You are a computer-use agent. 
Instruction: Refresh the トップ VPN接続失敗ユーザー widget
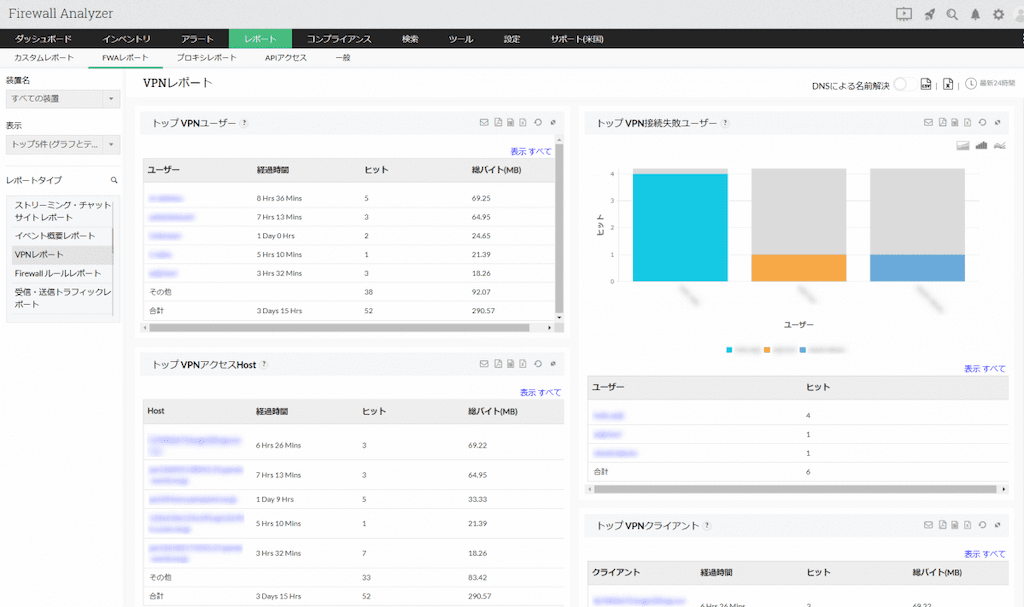coord(982,123)
